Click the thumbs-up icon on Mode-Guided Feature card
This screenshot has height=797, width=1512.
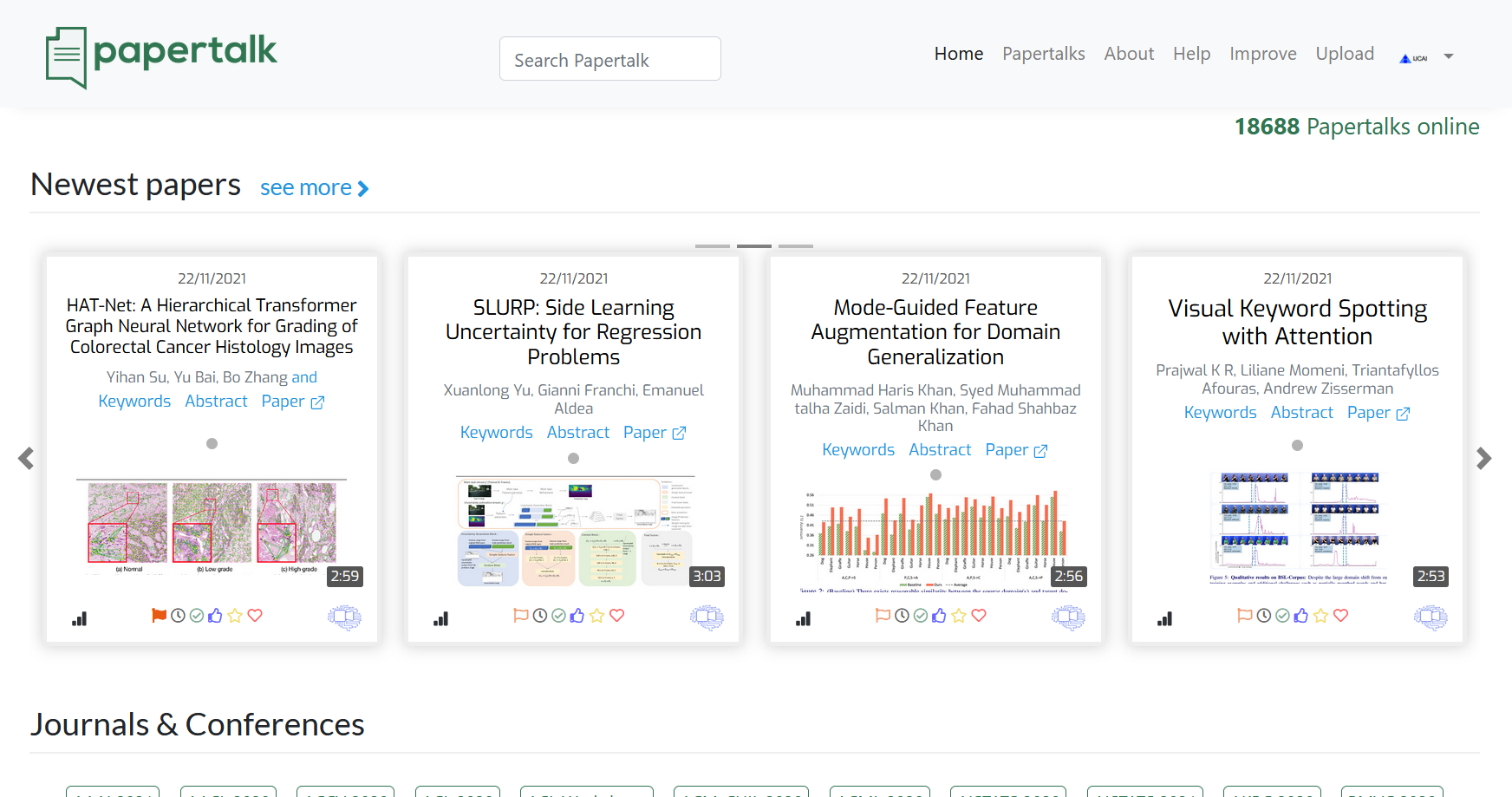(939, 616)
